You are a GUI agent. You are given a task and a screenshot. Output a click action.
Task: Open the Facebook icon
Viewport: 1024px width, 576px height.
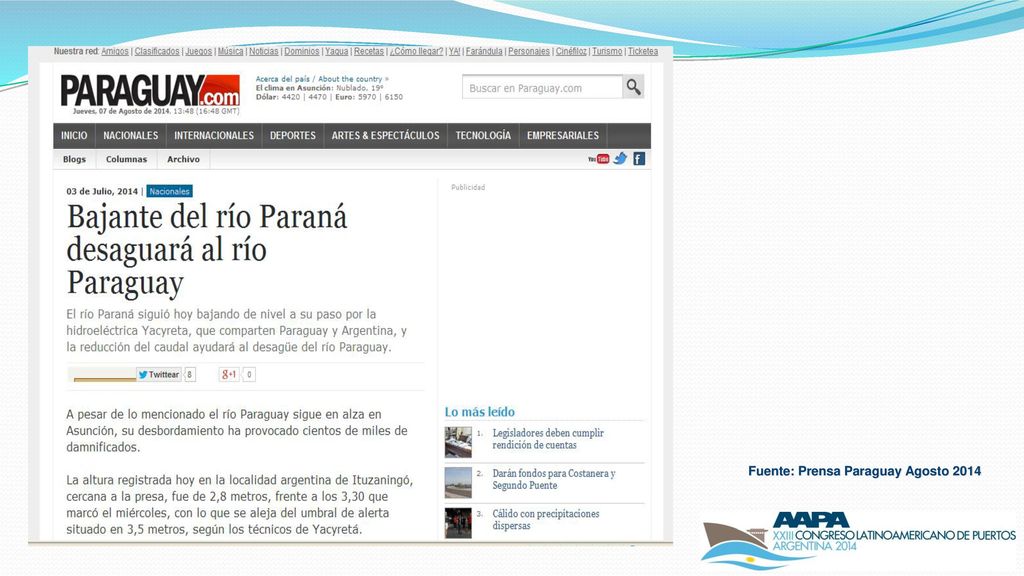[x=639, y=159]
